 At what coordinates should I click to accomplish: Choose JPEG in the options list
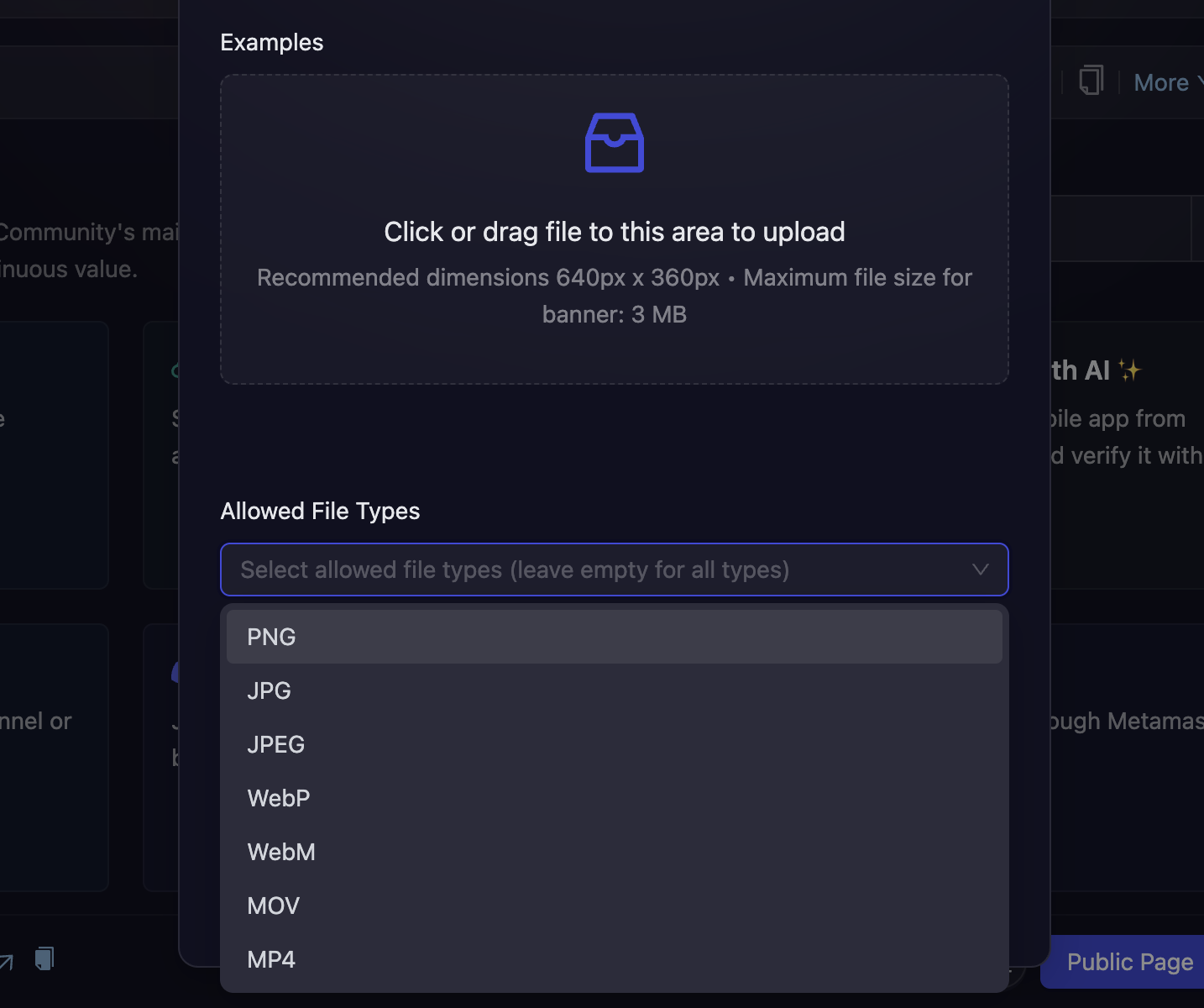click(x=275, y=743)
